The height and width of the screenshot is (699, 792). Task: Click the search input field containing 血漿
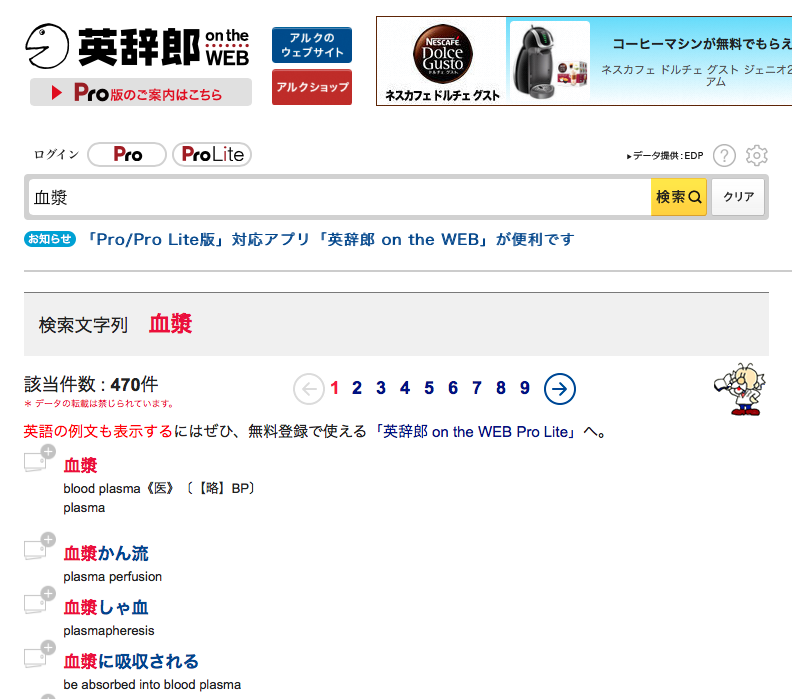(339, 197)
